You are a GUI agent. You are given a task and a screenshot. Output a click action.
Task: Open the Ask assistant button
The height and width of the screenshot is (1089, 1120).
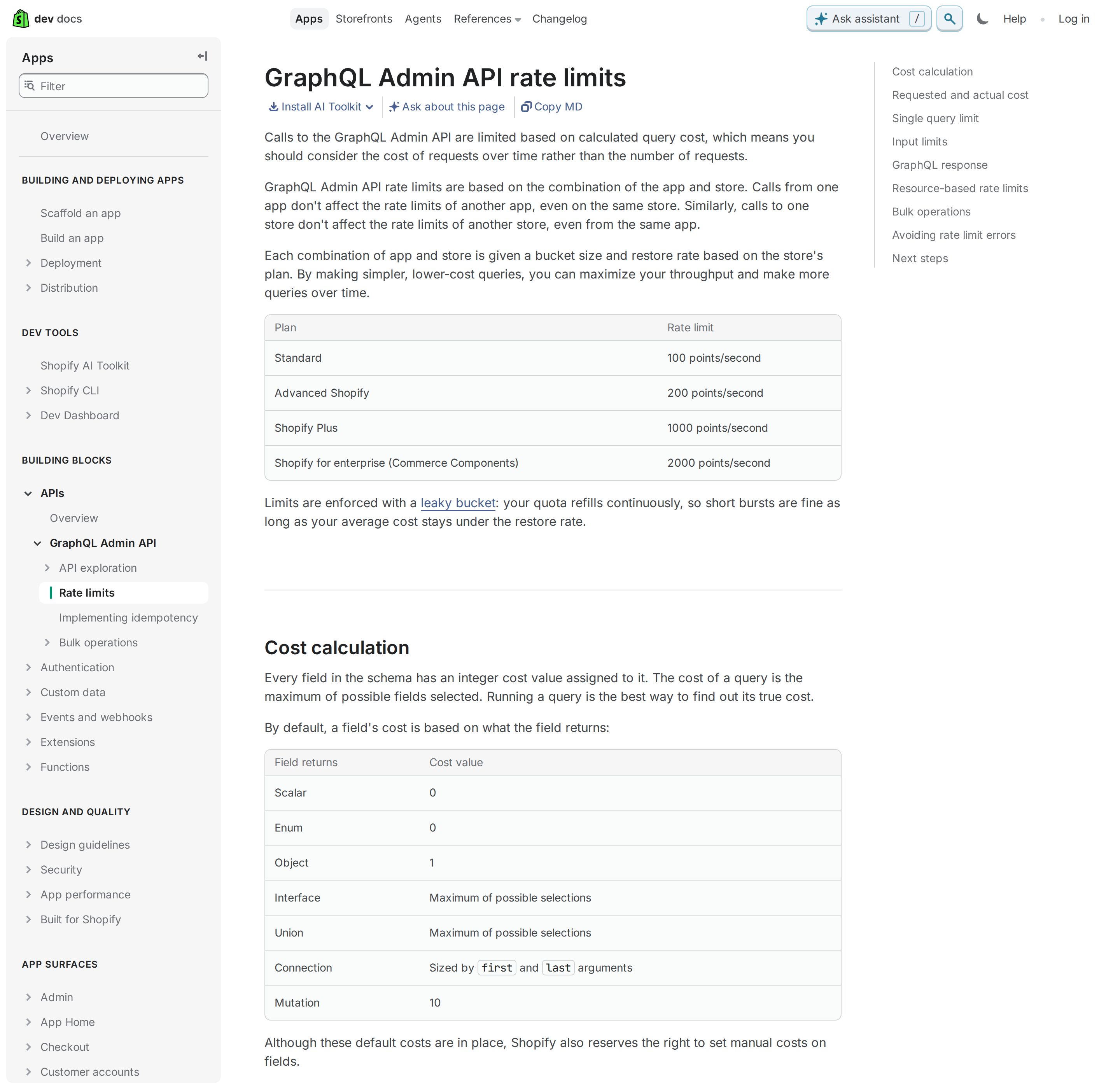[x=869, y=19]
